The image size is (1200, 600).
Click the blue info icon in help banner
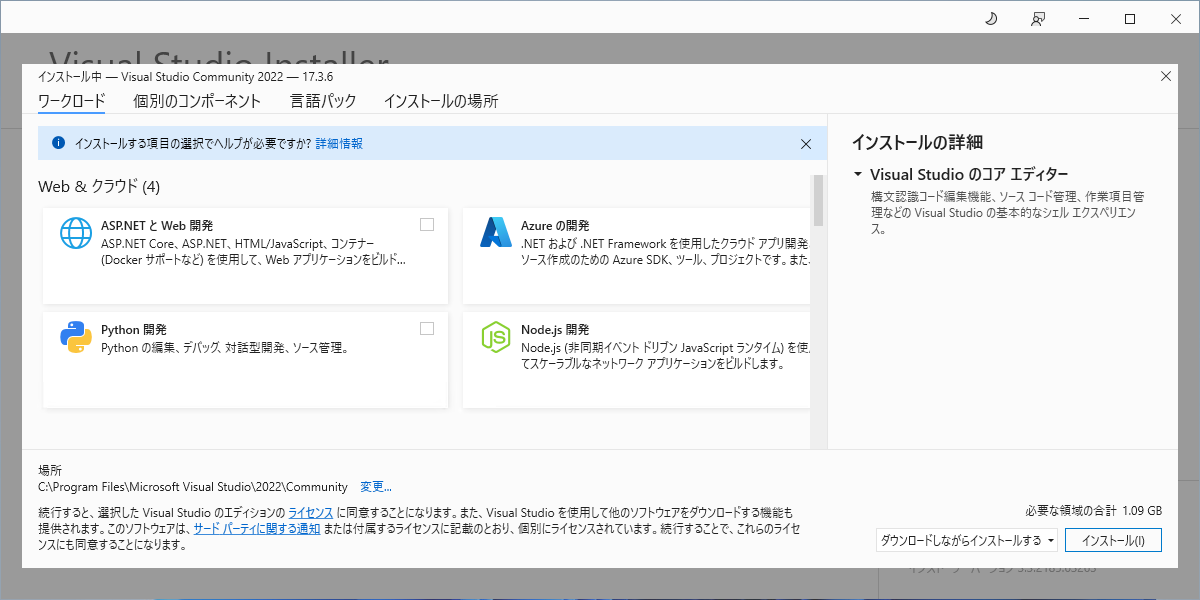click(58, 143)
